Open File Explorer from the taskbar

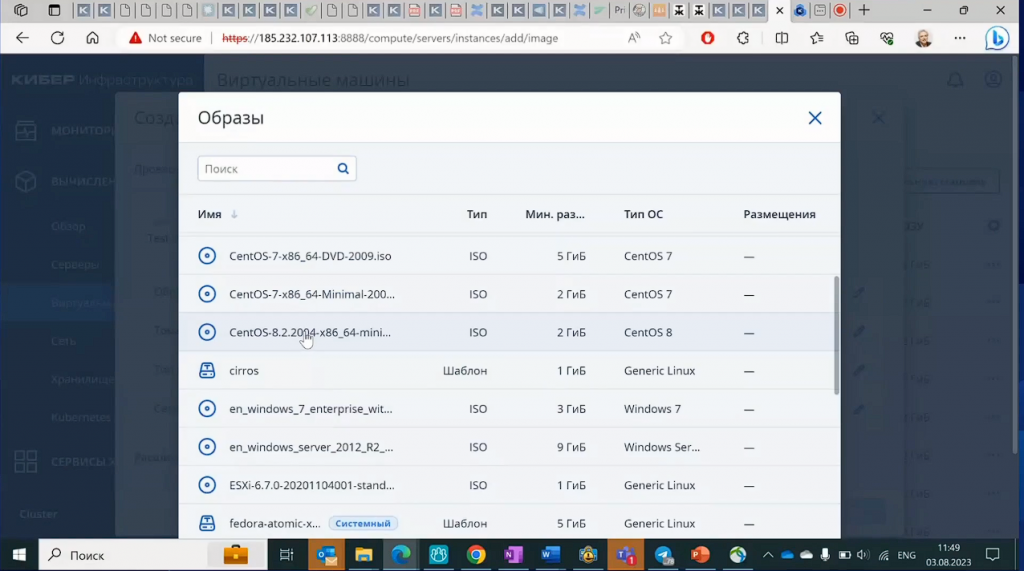(363, 555)
